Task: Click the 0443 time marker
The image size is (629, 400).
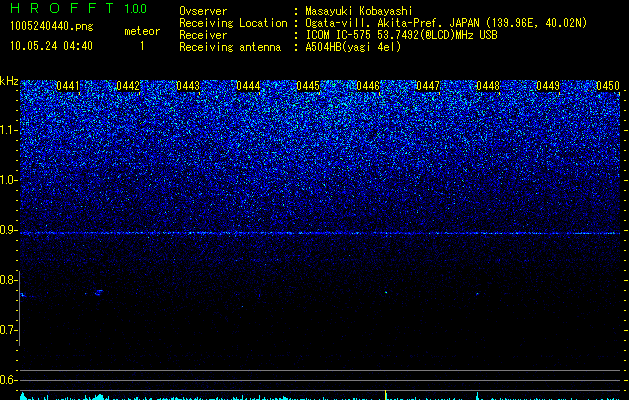Action: point(188,86)
